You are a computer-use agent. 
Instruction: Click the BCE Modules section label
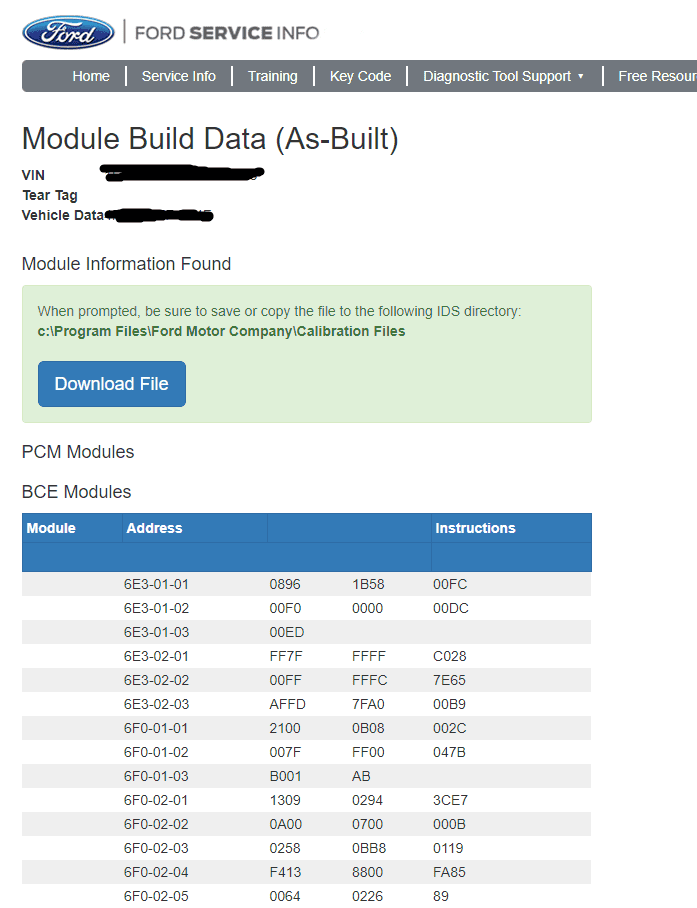click(x=78, y=492)
